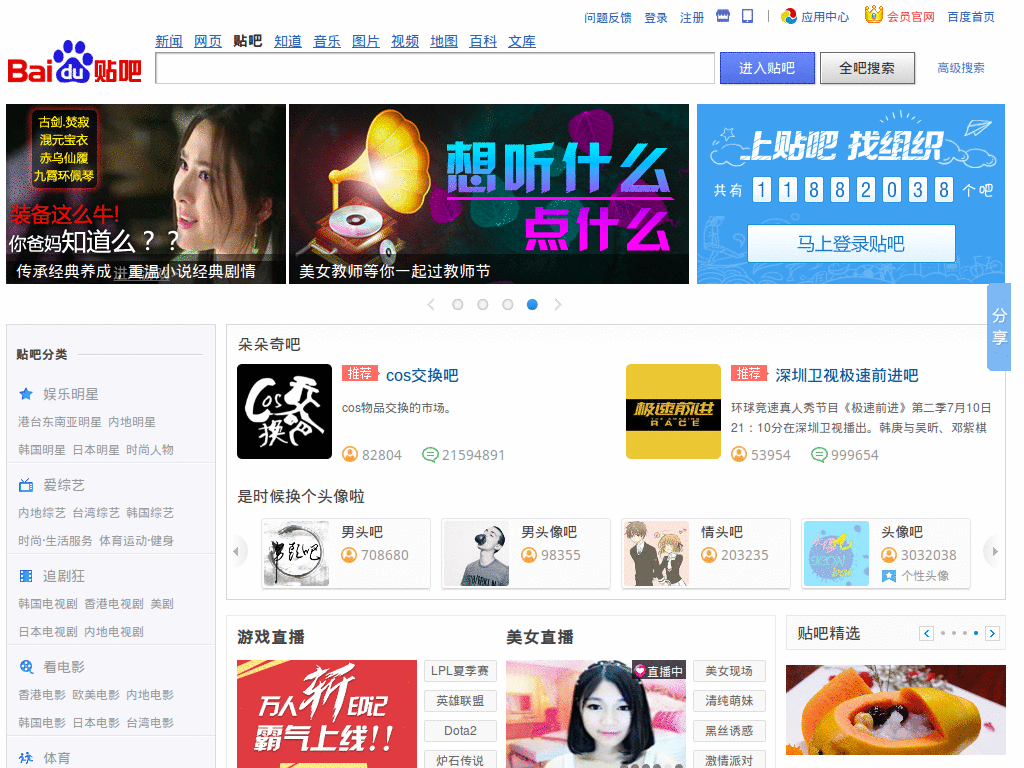This screenshot has width=1024, height=768.
Task: Switch to 百科 tab
Action: click(483, 41)
